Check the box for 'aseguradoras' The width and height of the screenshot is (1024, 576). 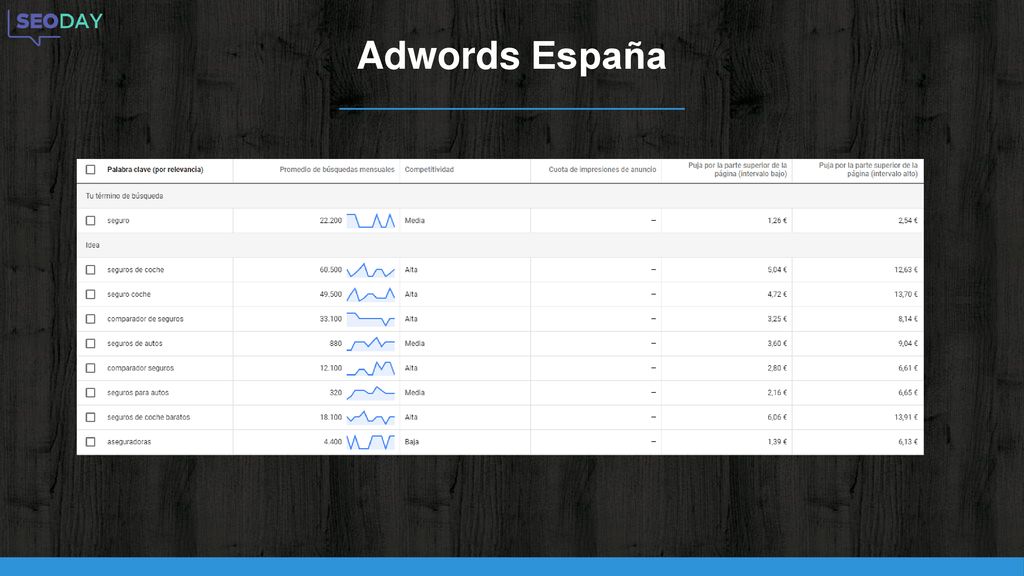coord(91,442)
